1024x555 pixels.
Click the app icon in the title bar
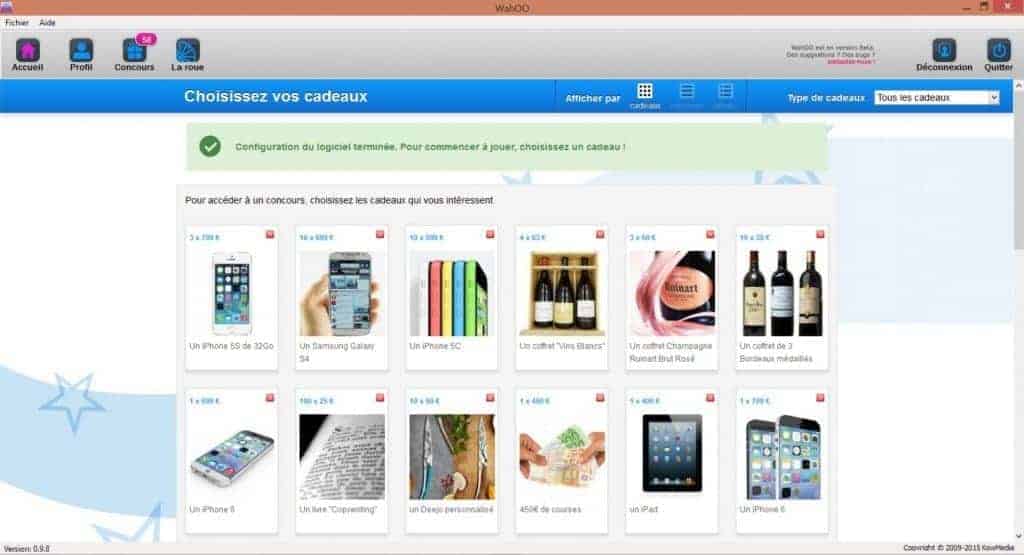7,7
